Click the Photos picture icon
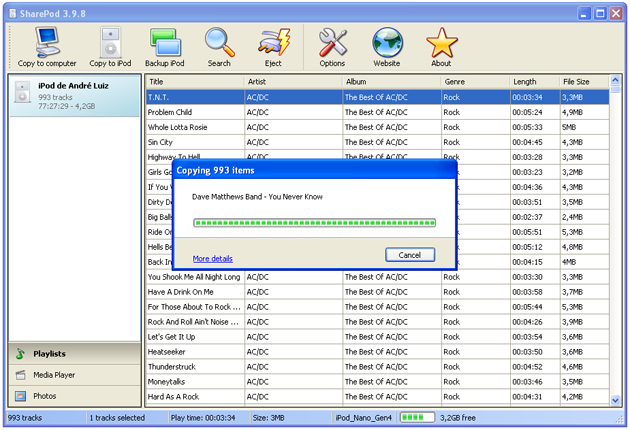Viewport: 630px width, 430px height. pos(20,396)
